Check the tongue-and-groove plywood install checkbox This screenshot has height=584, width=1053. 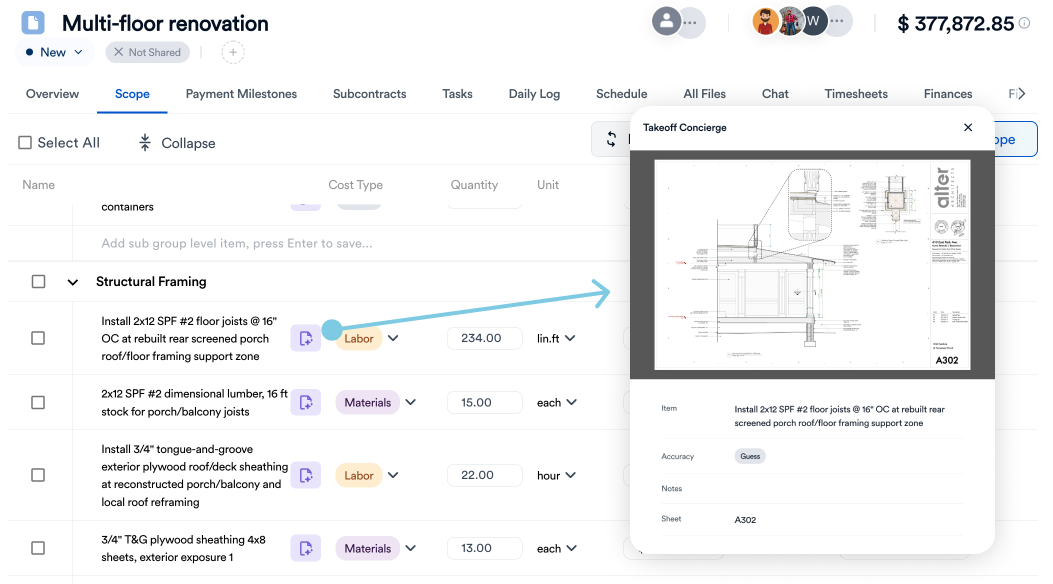[38, 475]
